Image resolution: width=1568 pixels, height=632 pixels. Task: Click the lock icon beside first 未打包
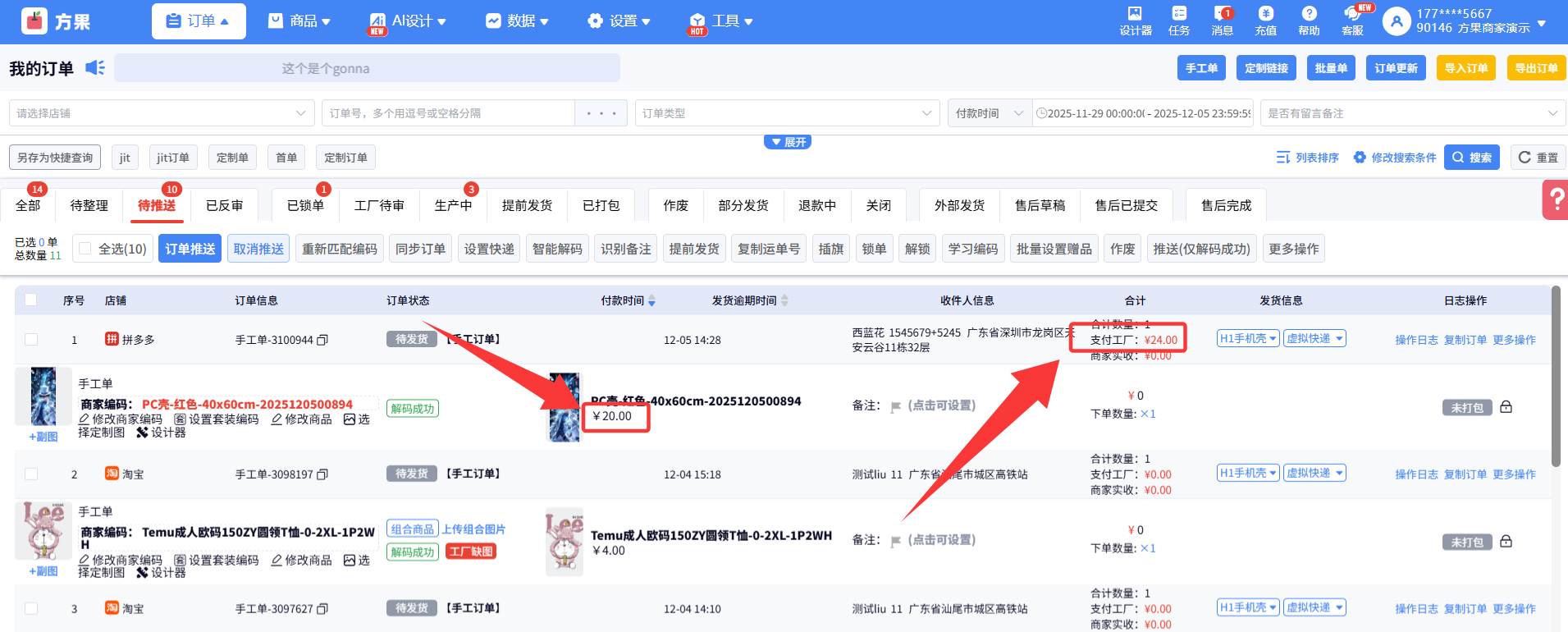click(1506, 407)
